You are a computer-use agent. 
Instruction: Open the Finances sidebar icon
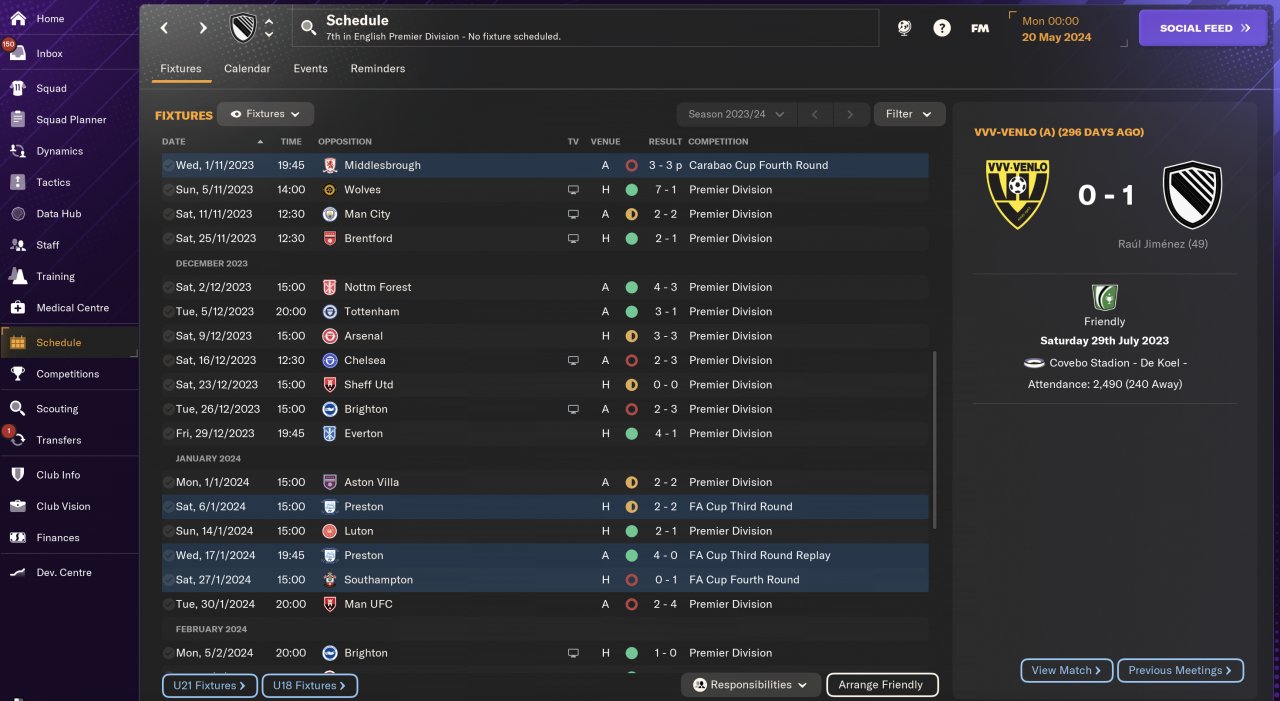coord(17,537)
